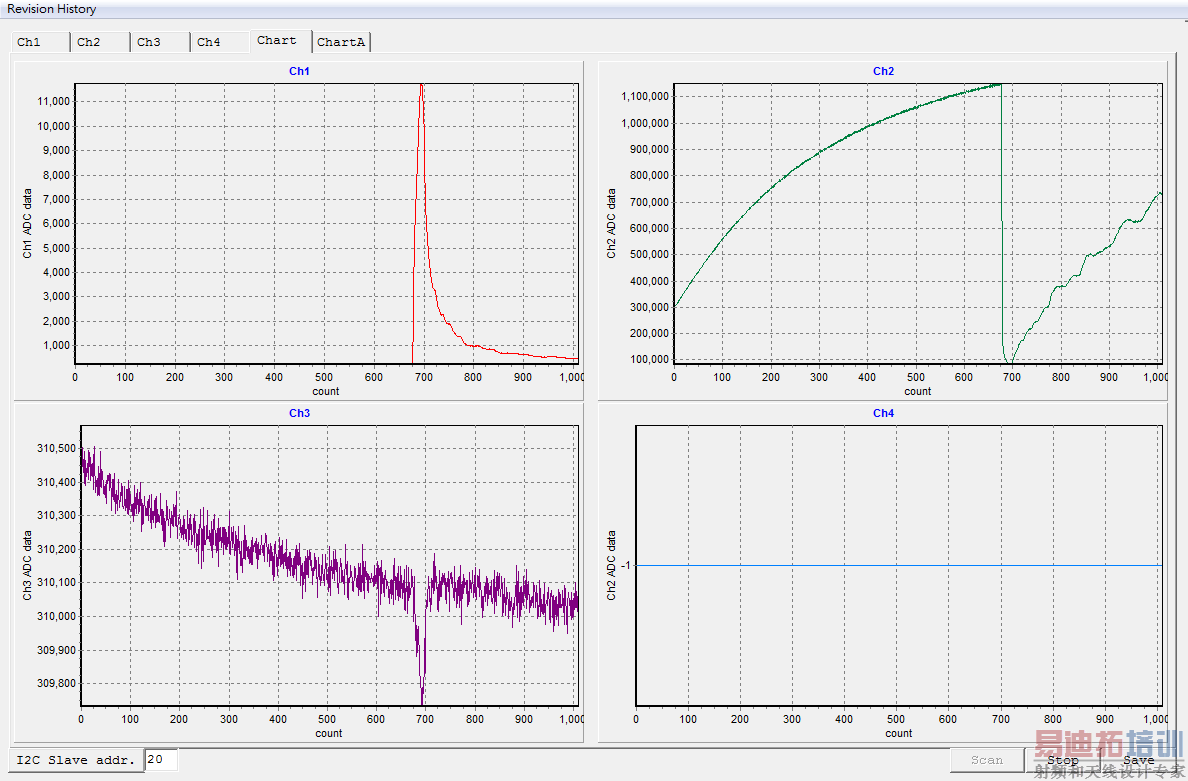Edit the I2C Slave addr. field
1188x781 pixels.
point(161,760)
